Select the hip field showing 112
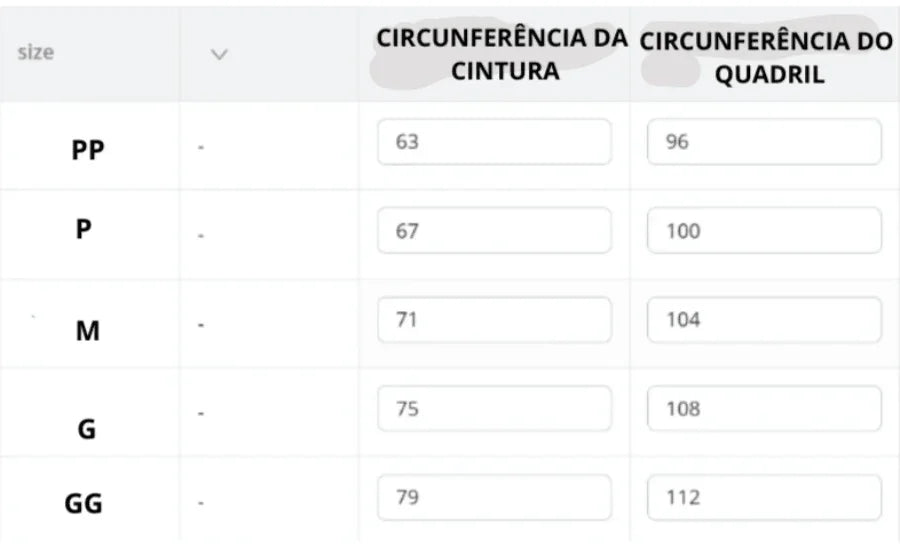This screenshot has height=548, width=900. pyautogui.click(x=764, y=498)
